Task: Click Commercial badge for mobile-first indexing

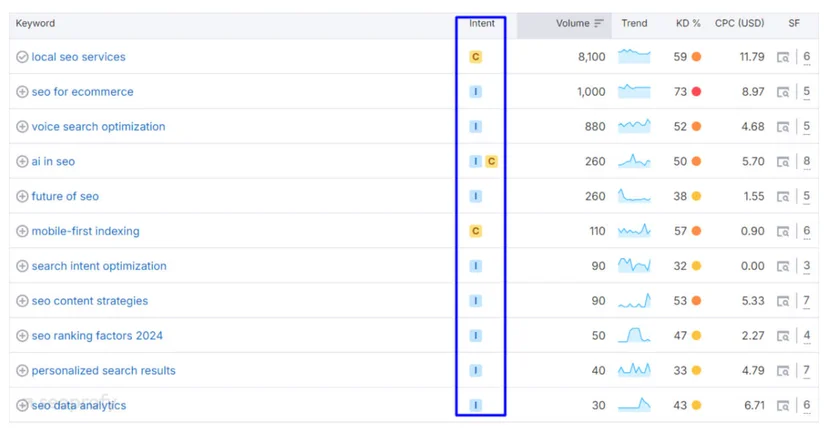Action: pyautogui.click(x=475, y=231)
